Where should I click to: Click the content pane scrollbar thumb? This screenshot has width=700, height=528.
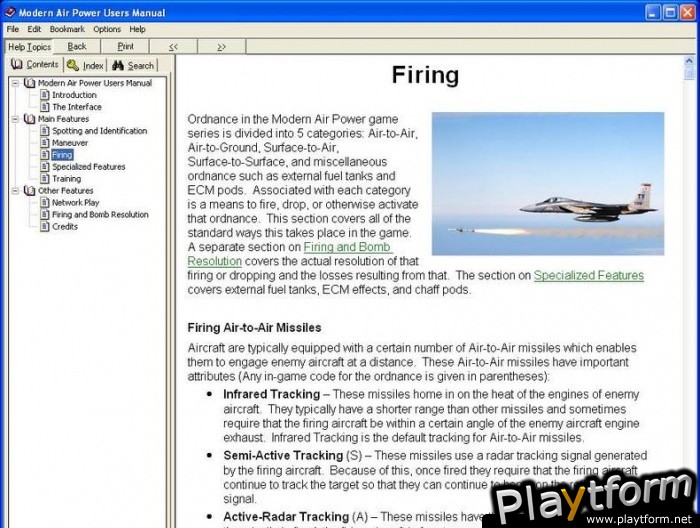tap(689, 74)
